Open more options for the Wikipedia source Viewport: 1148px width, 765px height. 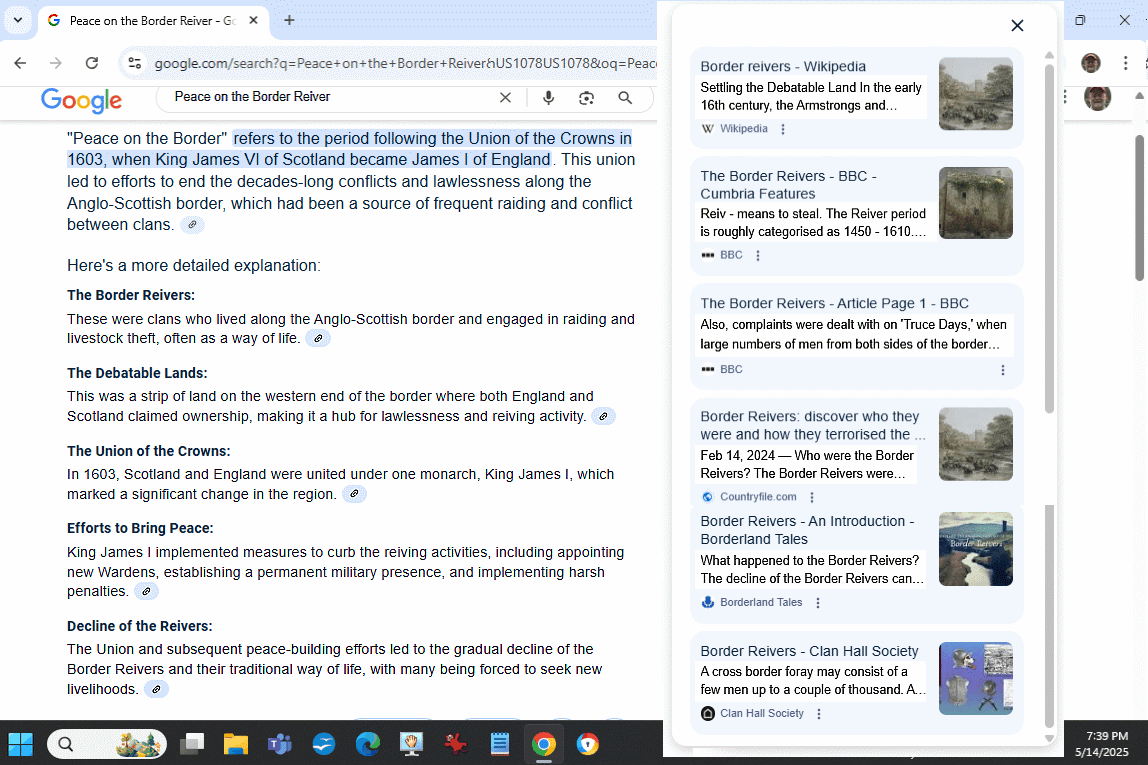783,129
